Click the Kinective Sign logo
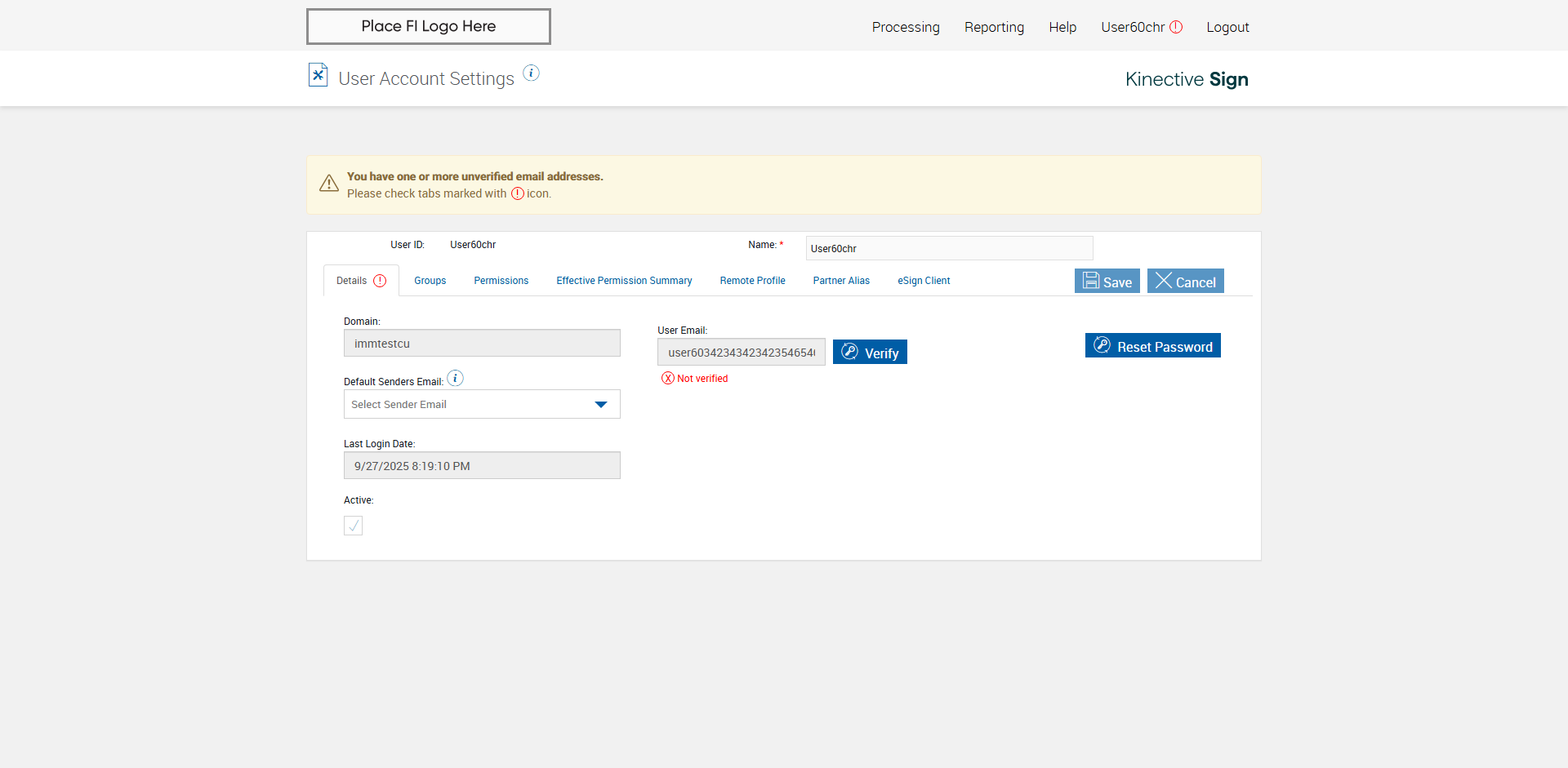The image size is (1568, 768). coord(1187,79)
